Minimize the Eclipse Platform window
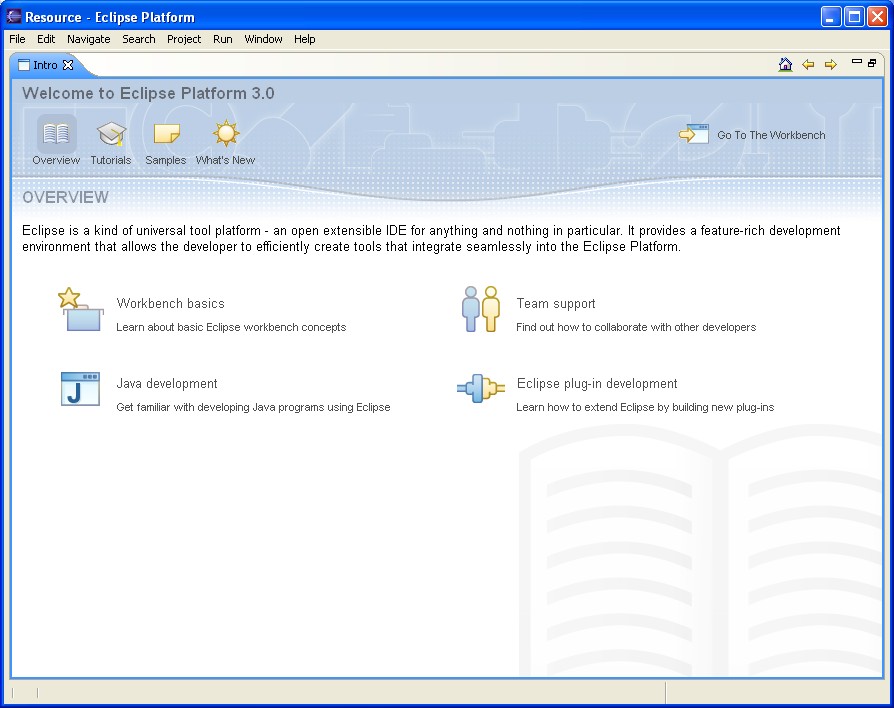The height and width of the screenshot is (708, 894). [x=831, y=17]
